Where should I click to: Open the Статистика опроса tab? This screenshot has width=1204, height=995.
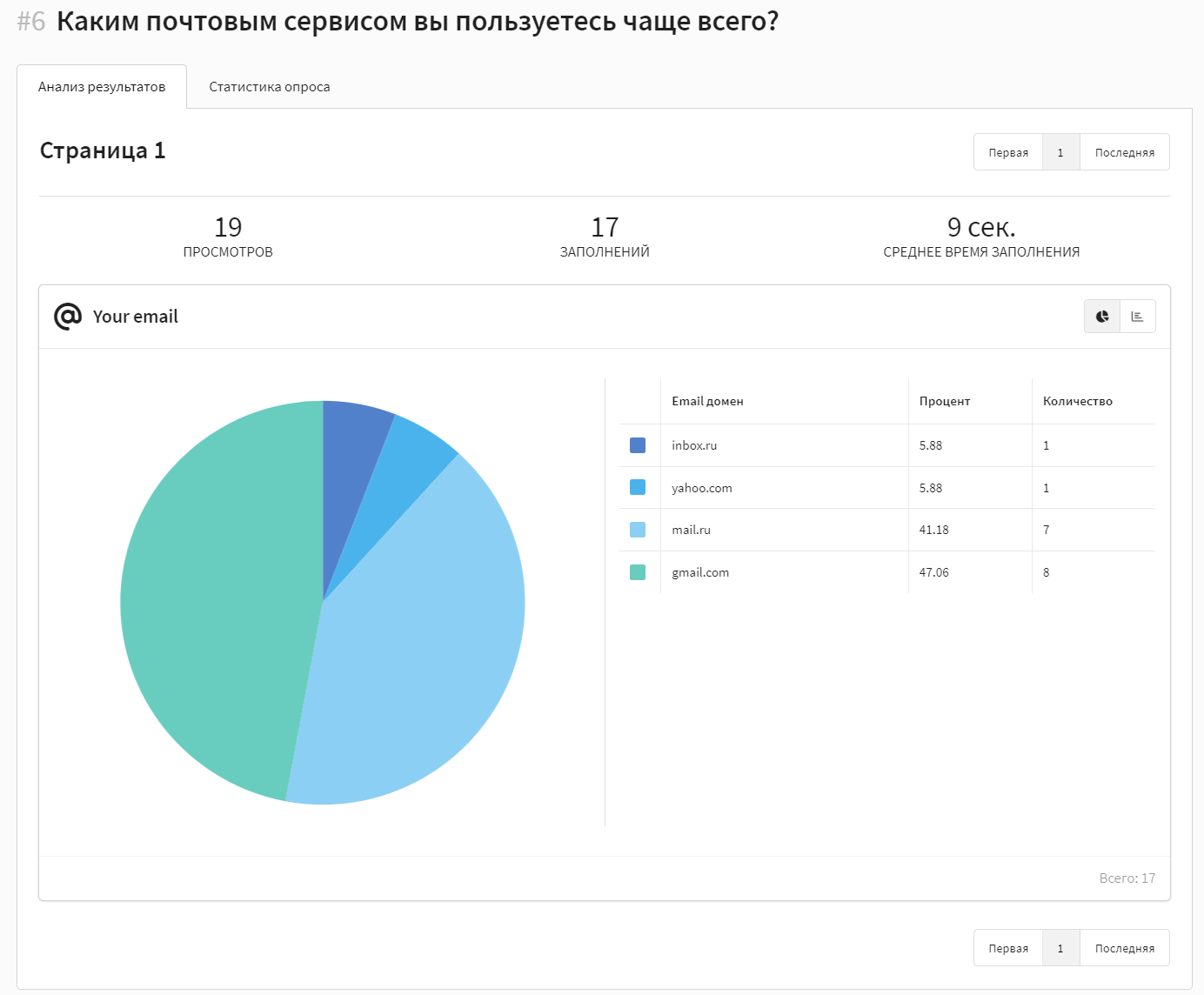coord(270,87)
